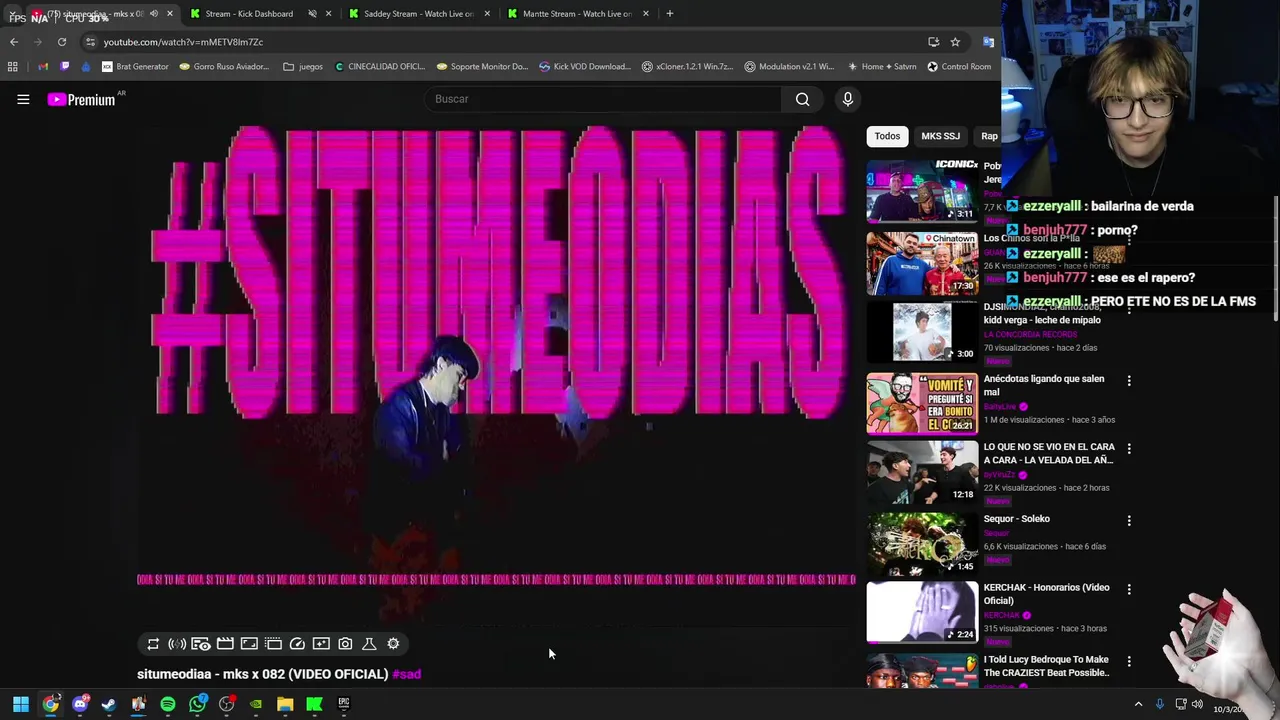Toggle cinema mode clapperboard icon

(225, 644)
